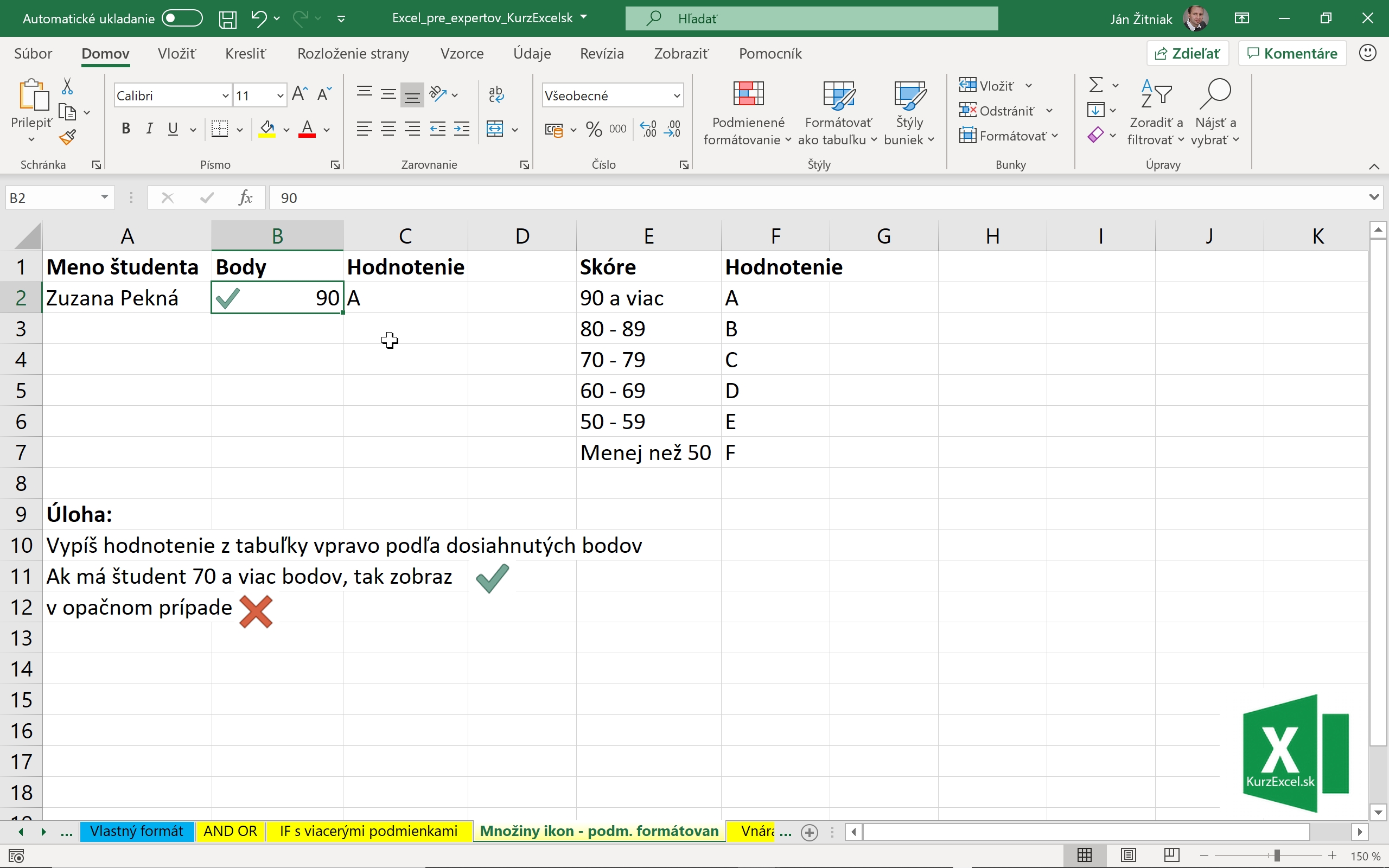The image size is (1389, 868).
Task: Switch to Vlastný formát sheet tab
Action: (x=137, y=831)
